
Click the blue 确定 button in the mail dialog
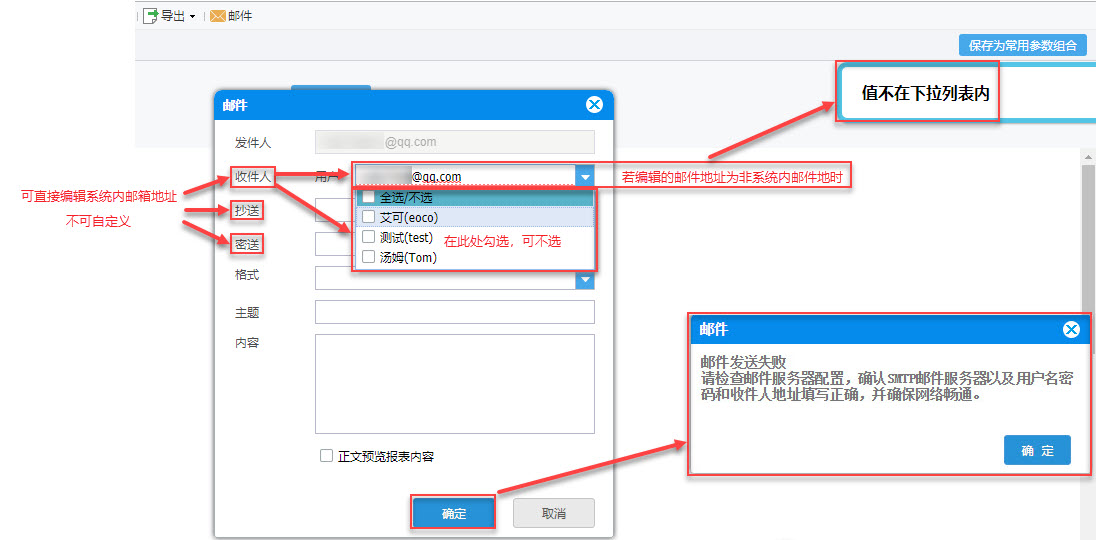point(454,513)
